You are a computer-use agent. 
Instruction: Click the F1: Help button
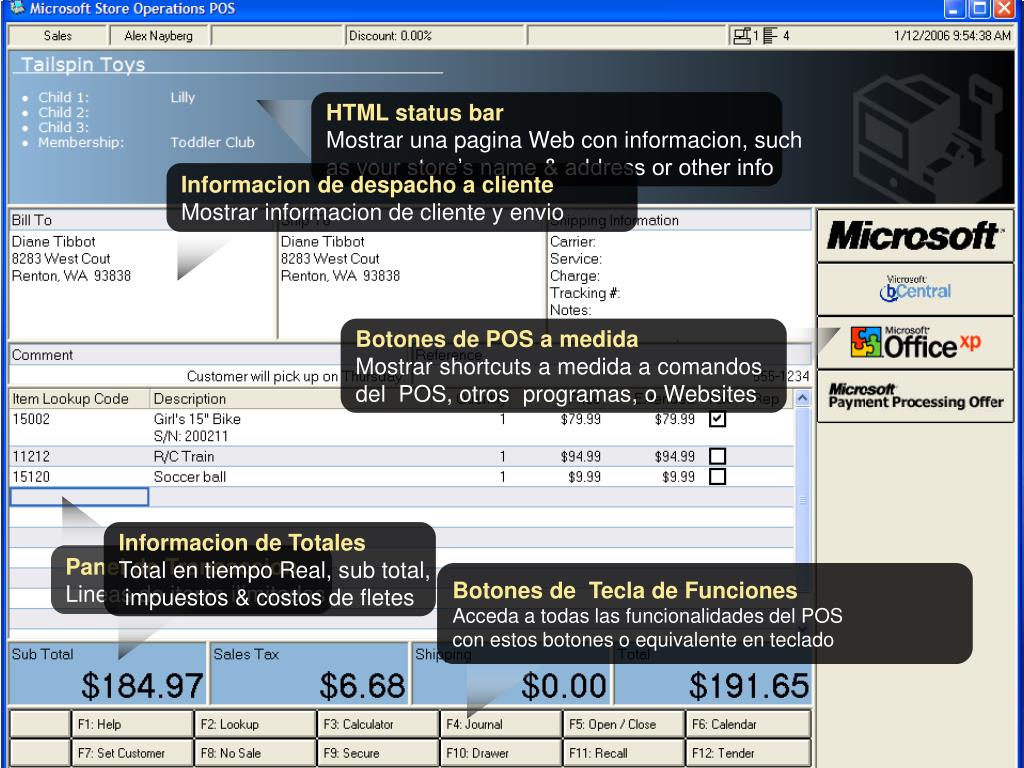click(x=132, y=724)
